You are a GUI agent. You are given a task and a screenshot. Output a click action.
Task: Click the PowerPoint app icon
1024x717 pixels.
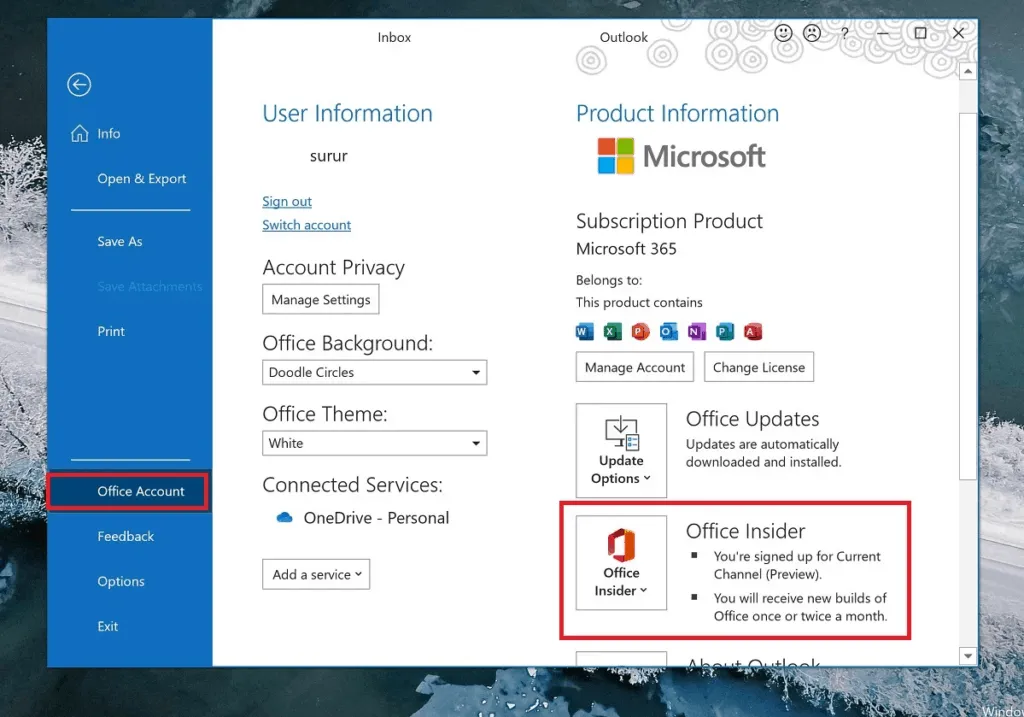click(x=641, y=332)
